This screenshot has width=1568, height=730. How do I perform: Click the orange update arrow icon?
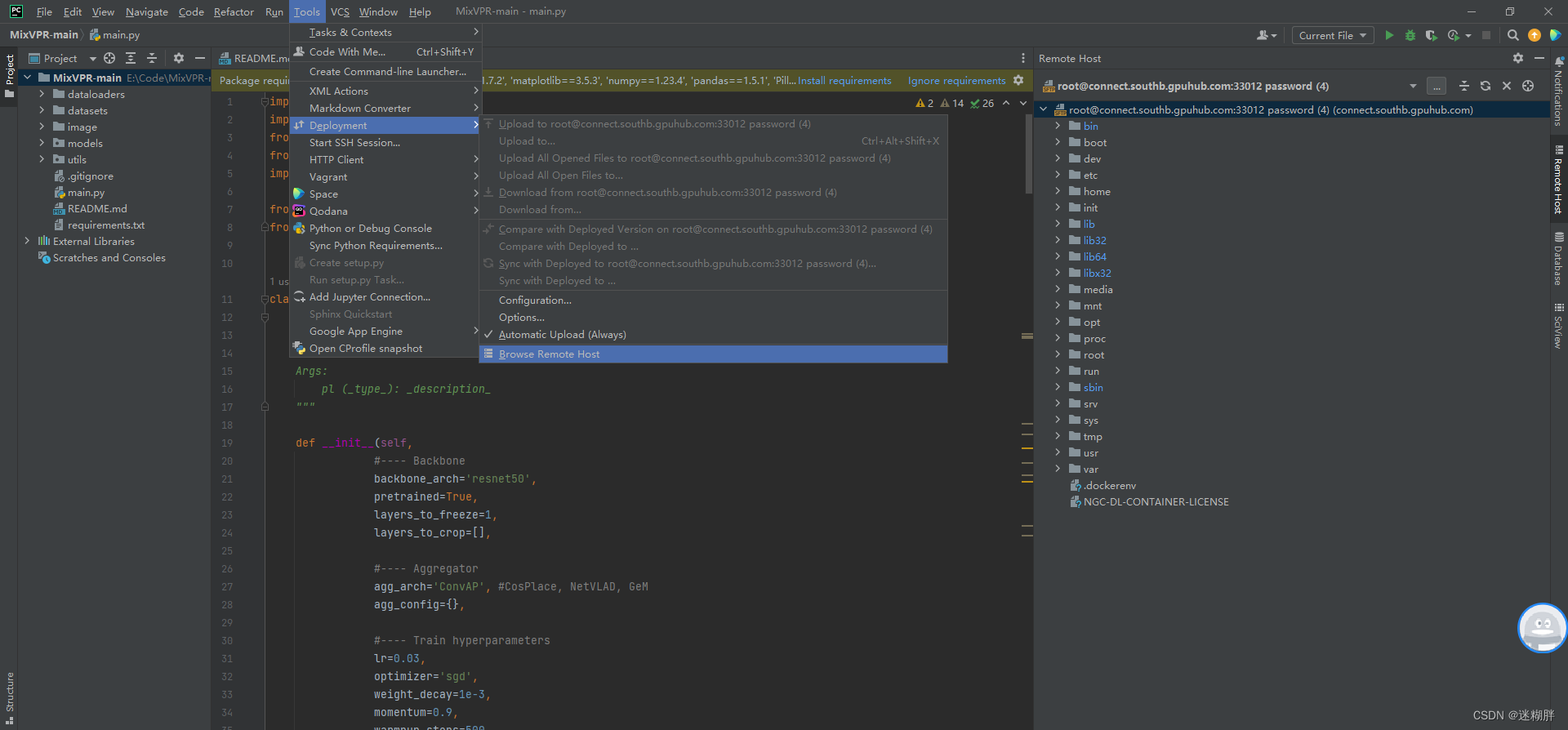(1535, 35)
